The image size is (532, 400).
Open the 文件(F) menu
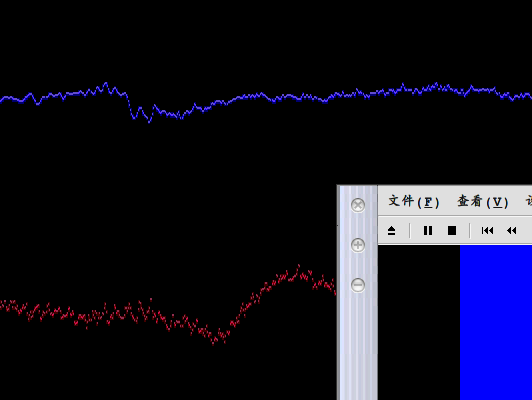(x=414, y=201)
